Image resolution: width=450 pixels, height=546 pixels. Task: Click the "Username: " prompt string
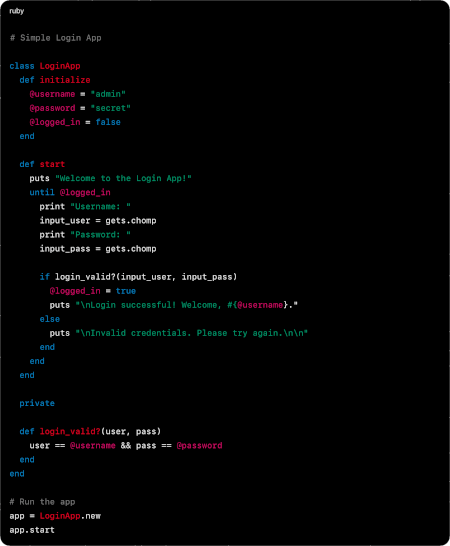[101, 207]
